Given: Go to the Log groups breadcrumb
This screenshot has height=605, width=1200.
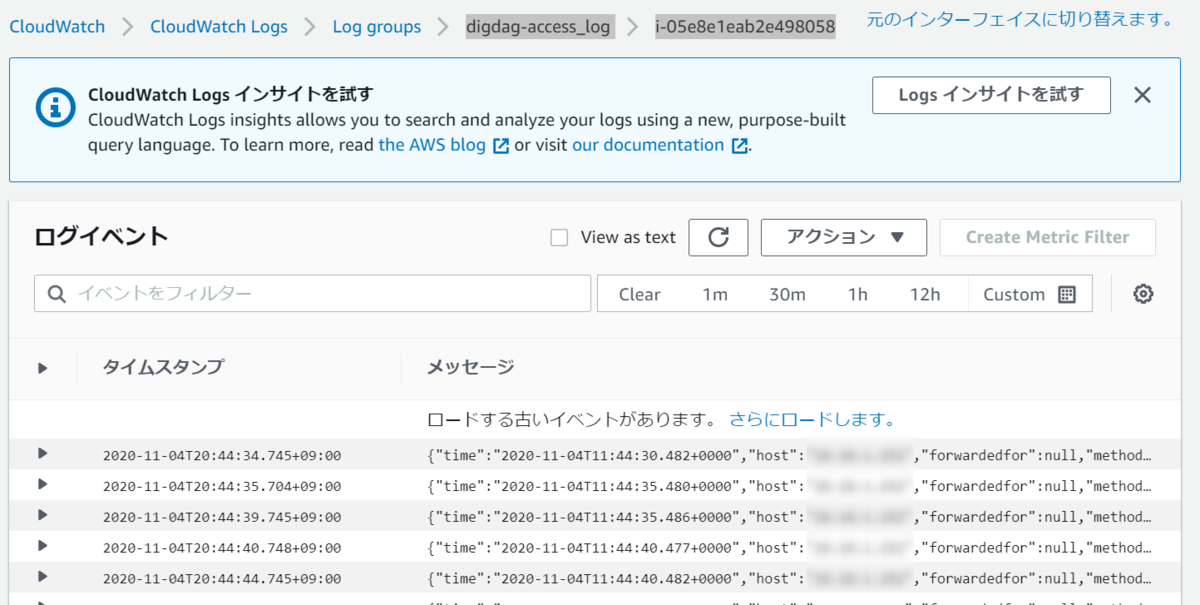Looking at the screenshot, I should [377, 27].
